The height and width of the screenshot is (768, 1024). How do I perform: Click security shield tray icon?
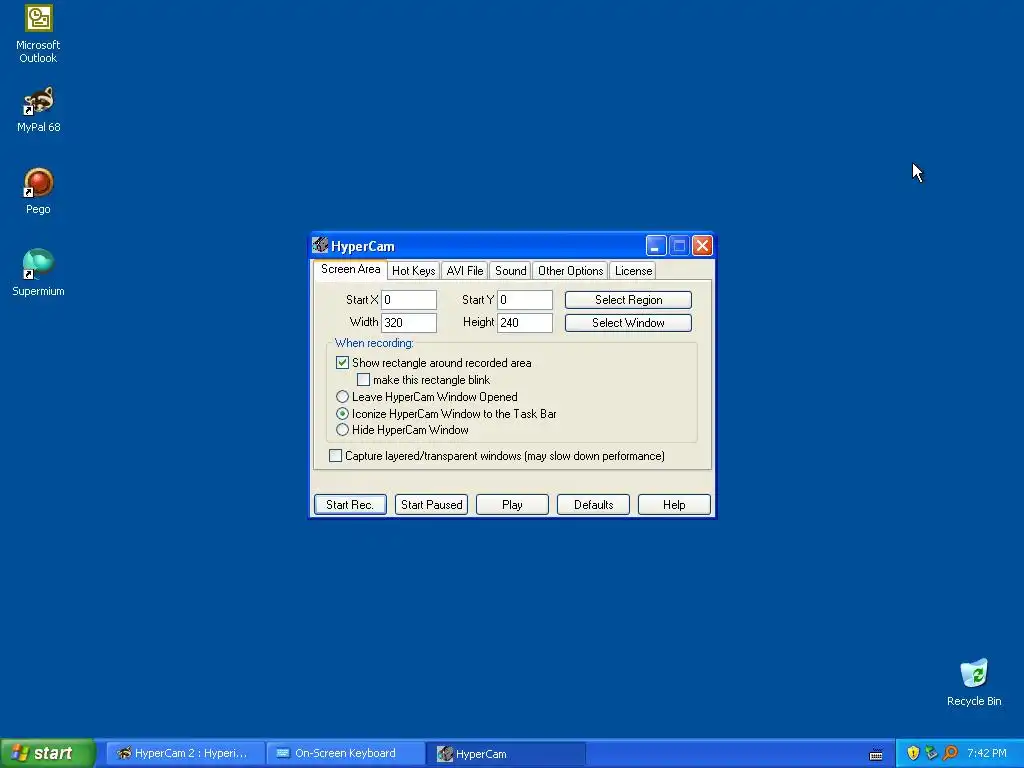913,753
